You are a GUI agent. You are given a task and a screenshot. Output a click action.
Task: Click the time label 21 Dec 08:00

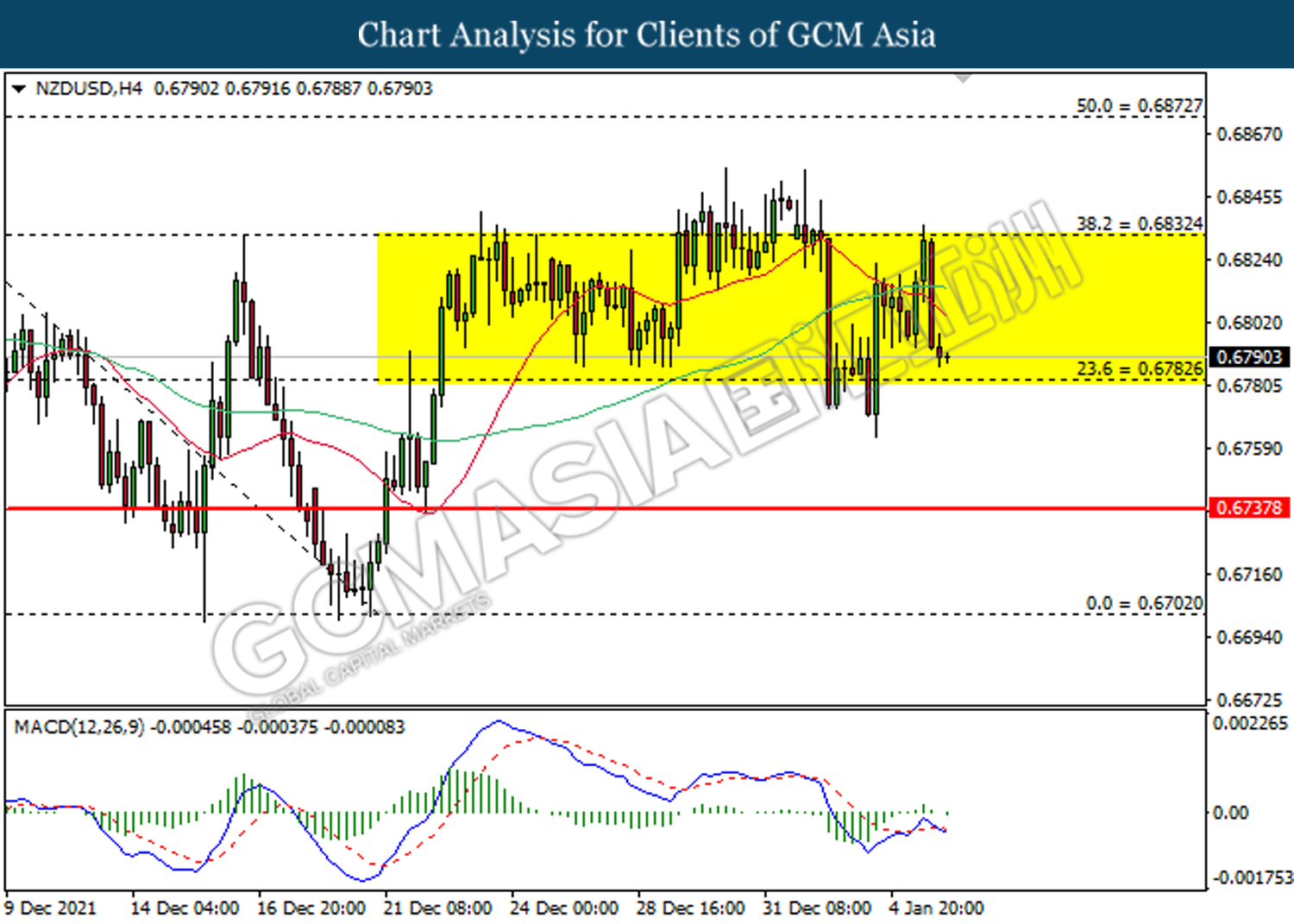tap(438, 908)
